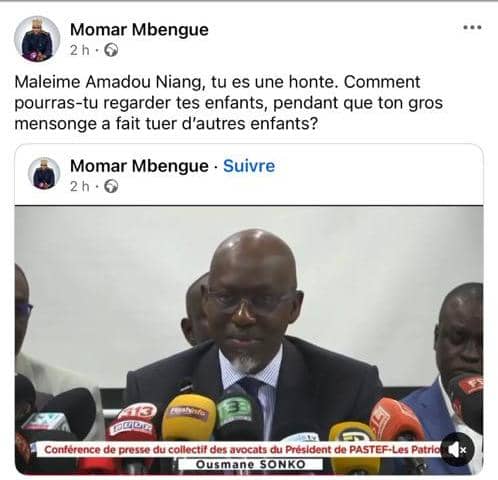
Task: Click the Ousmane SONKO name label
Action: click(x=250, y=464)
